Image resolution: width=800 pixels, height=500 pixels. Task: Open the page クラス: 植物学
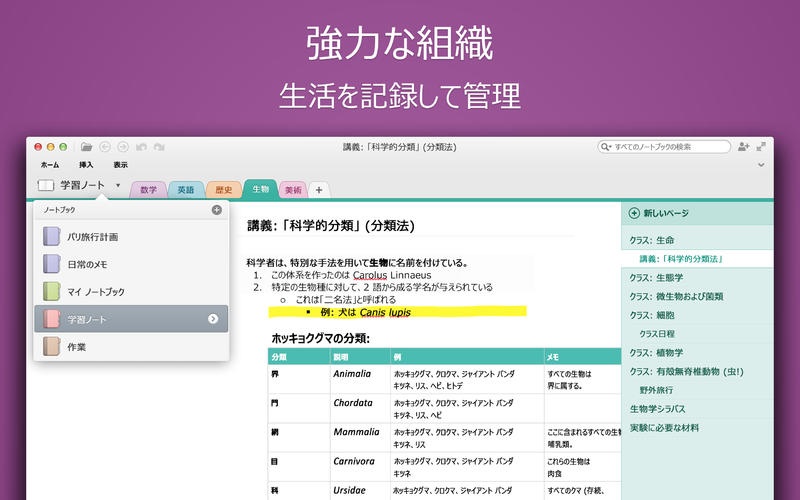697,353
